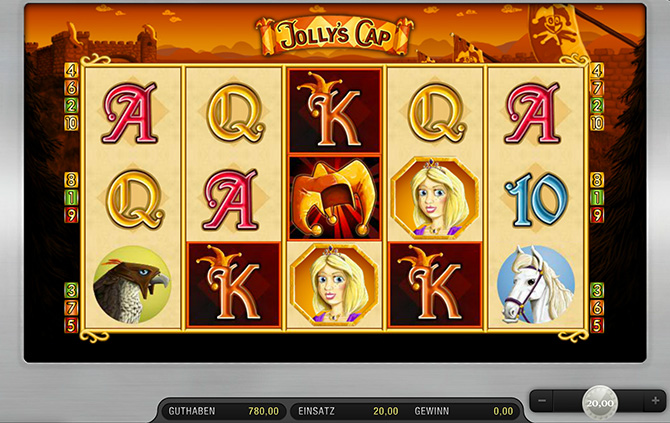Screen dimensions: 670x423
Task: Click the blue 10 symbol
Action: click(537, 199)
